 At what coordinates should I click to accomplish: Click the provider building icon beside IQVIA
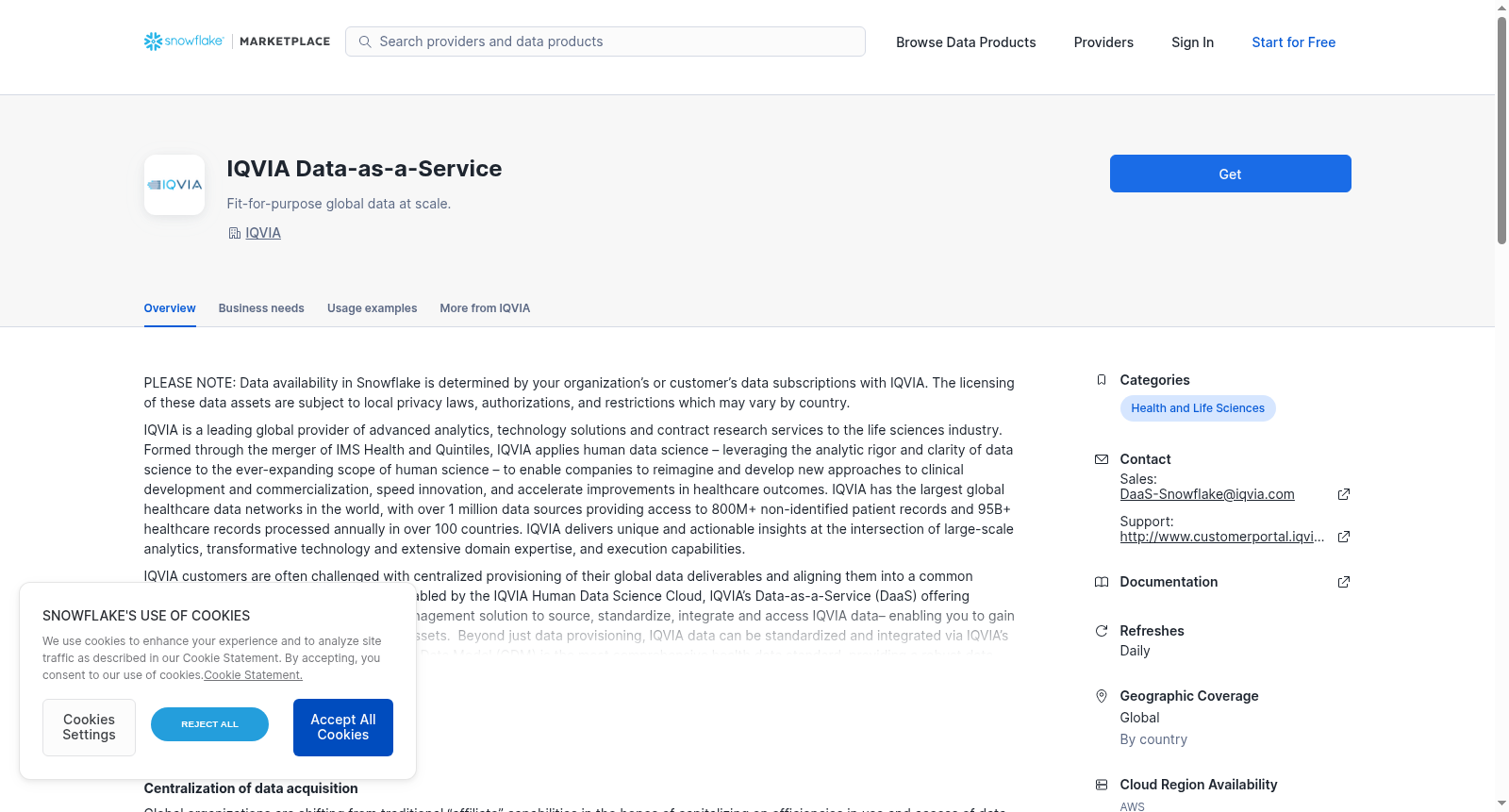(x=235, y=233)
